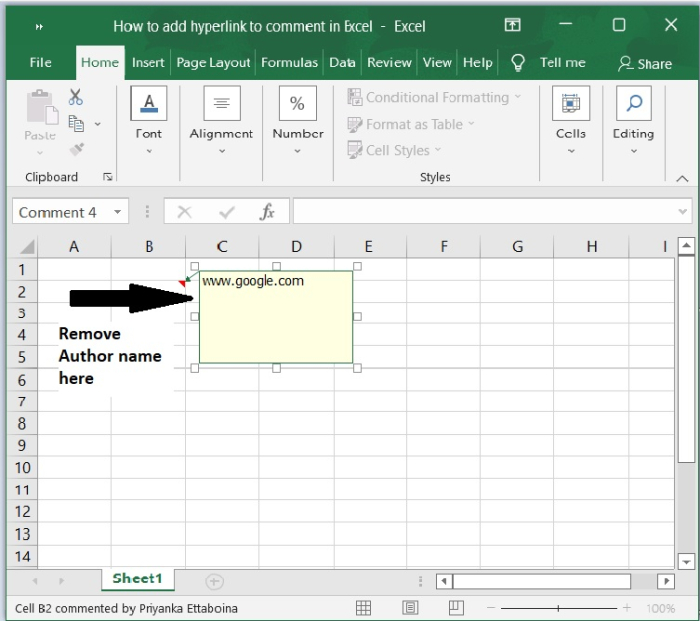Collapse the ribbon with the caret

(x=682, y=179)
